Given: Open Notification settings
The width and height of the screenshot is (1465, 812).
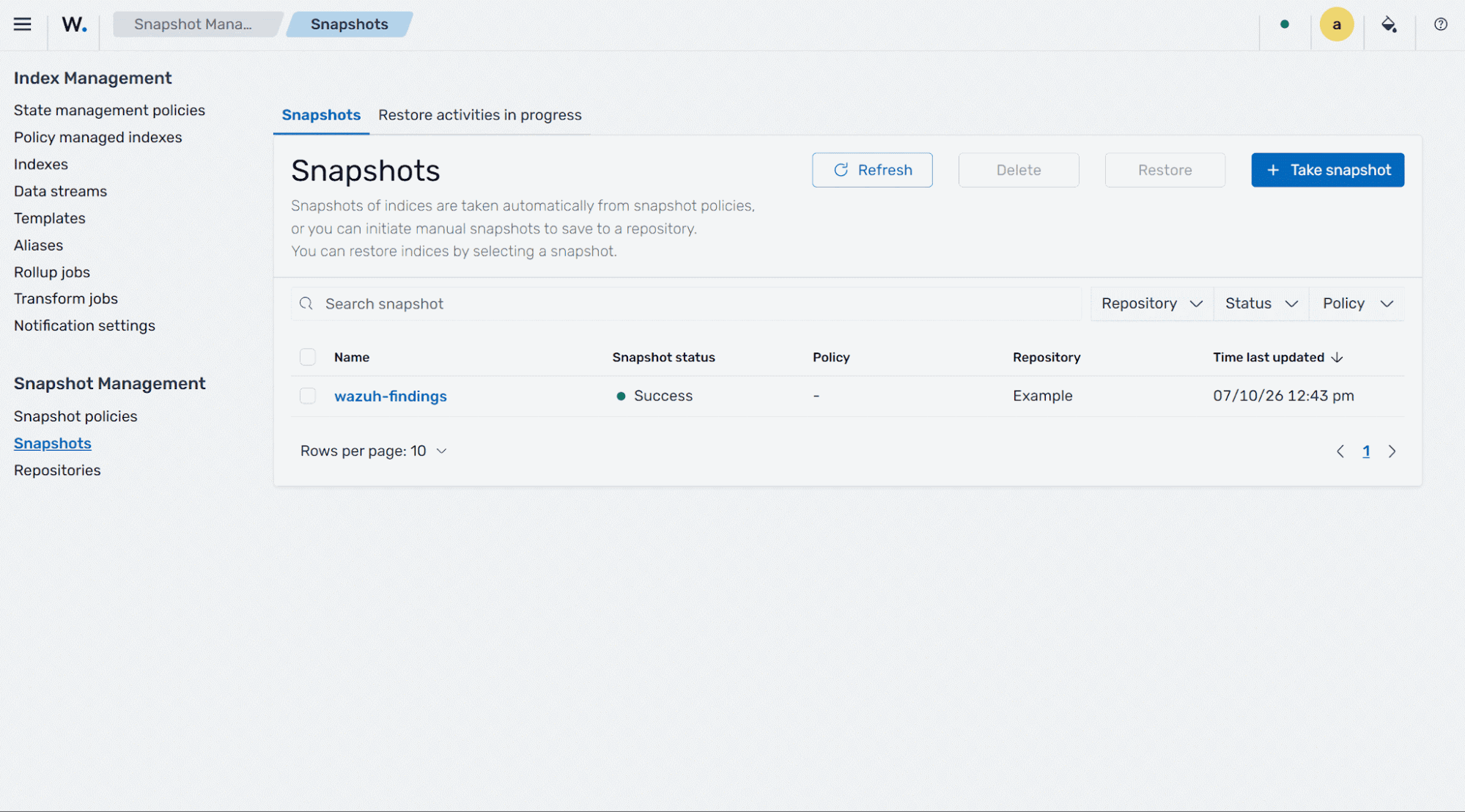Looking at the screenshot, I should pos(84,325).
